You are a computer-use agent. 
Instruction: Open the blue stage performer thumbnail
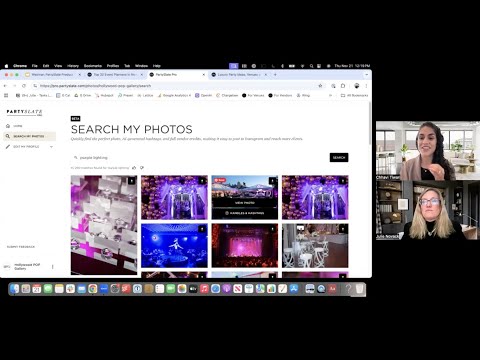[174, 246]
